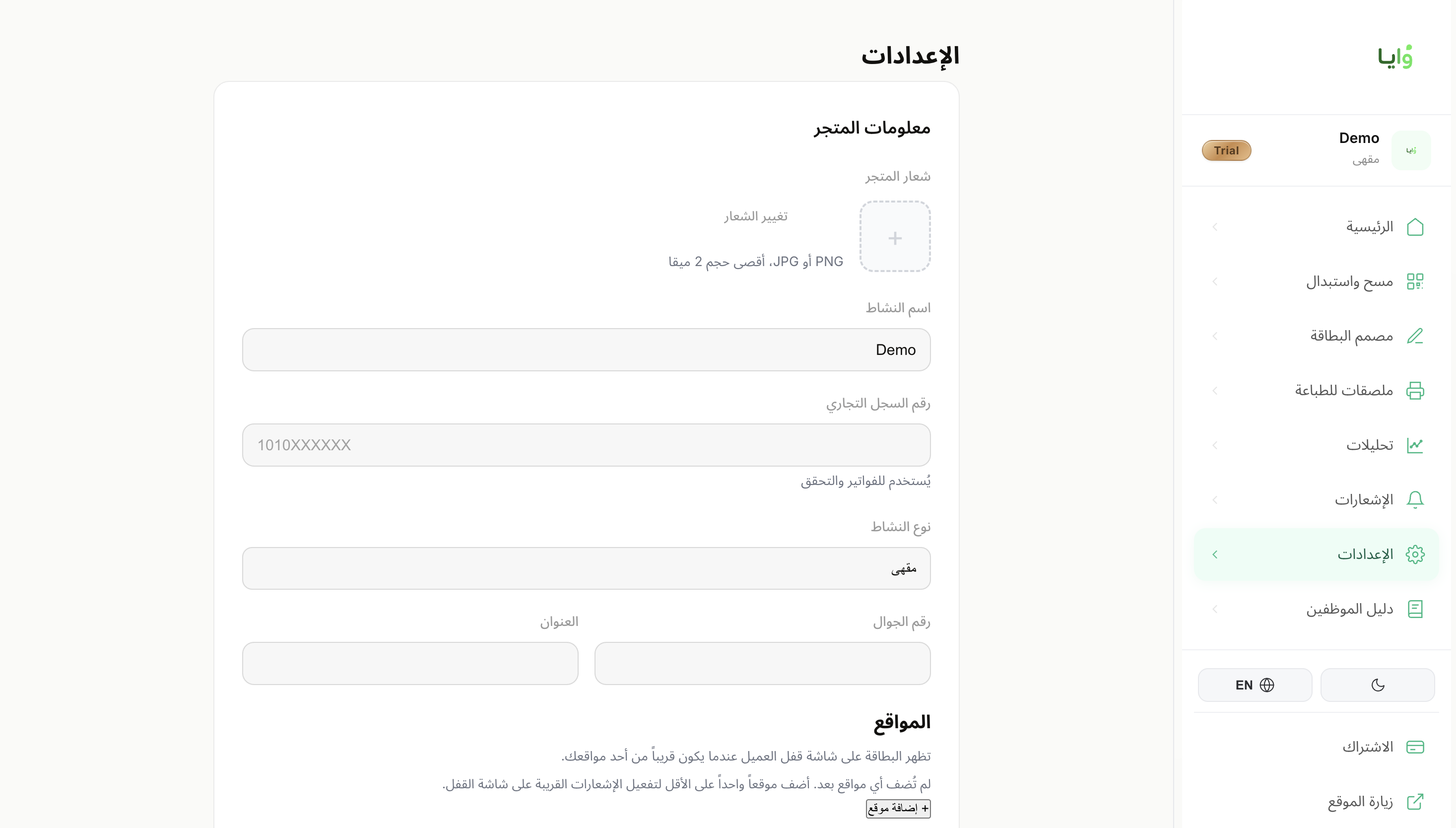Click the العنوان address input field
Viewport: 1456px width, 828px height.
coord(410,663)
